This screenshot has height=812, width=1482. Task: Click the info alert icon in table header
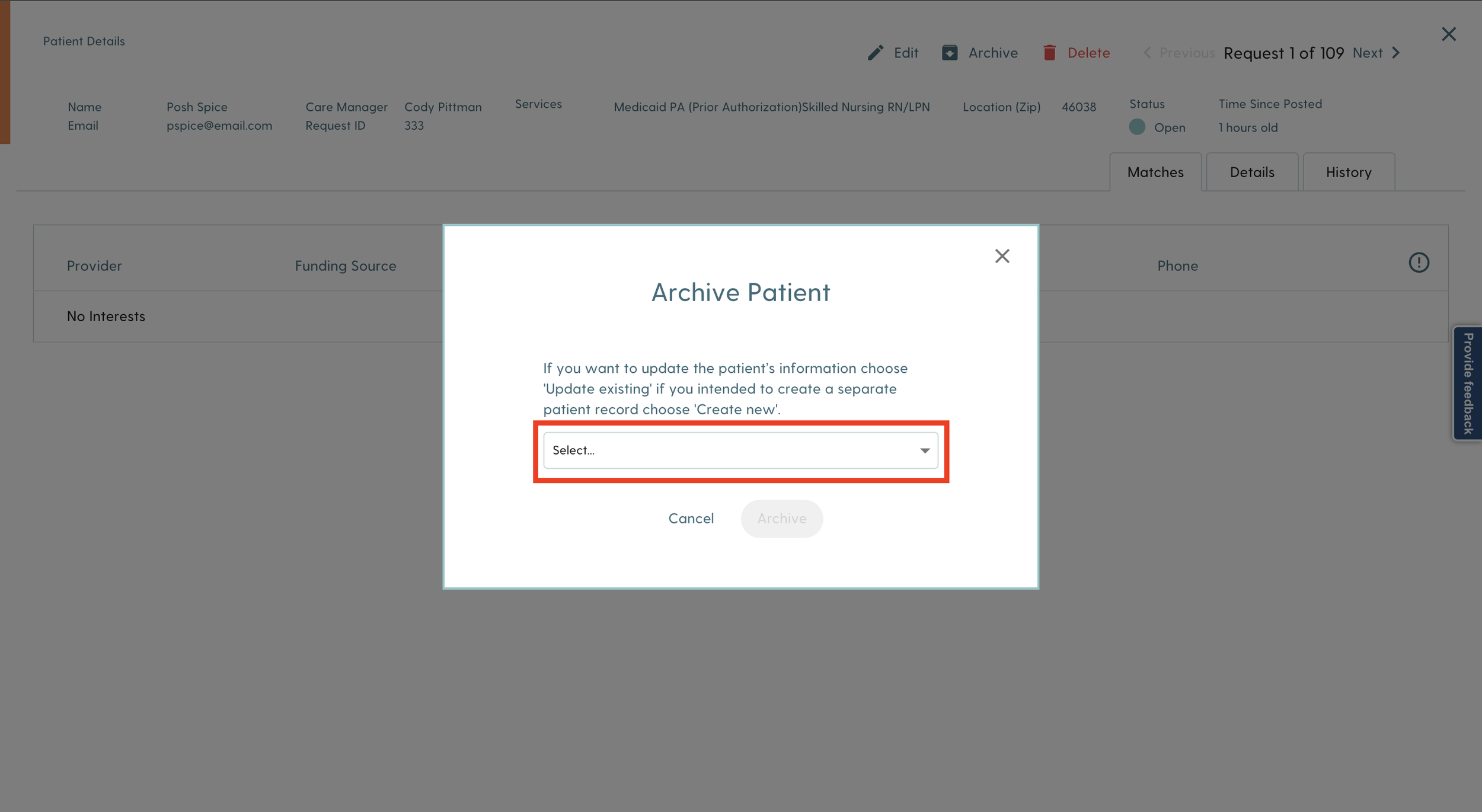pos(1419,263)
